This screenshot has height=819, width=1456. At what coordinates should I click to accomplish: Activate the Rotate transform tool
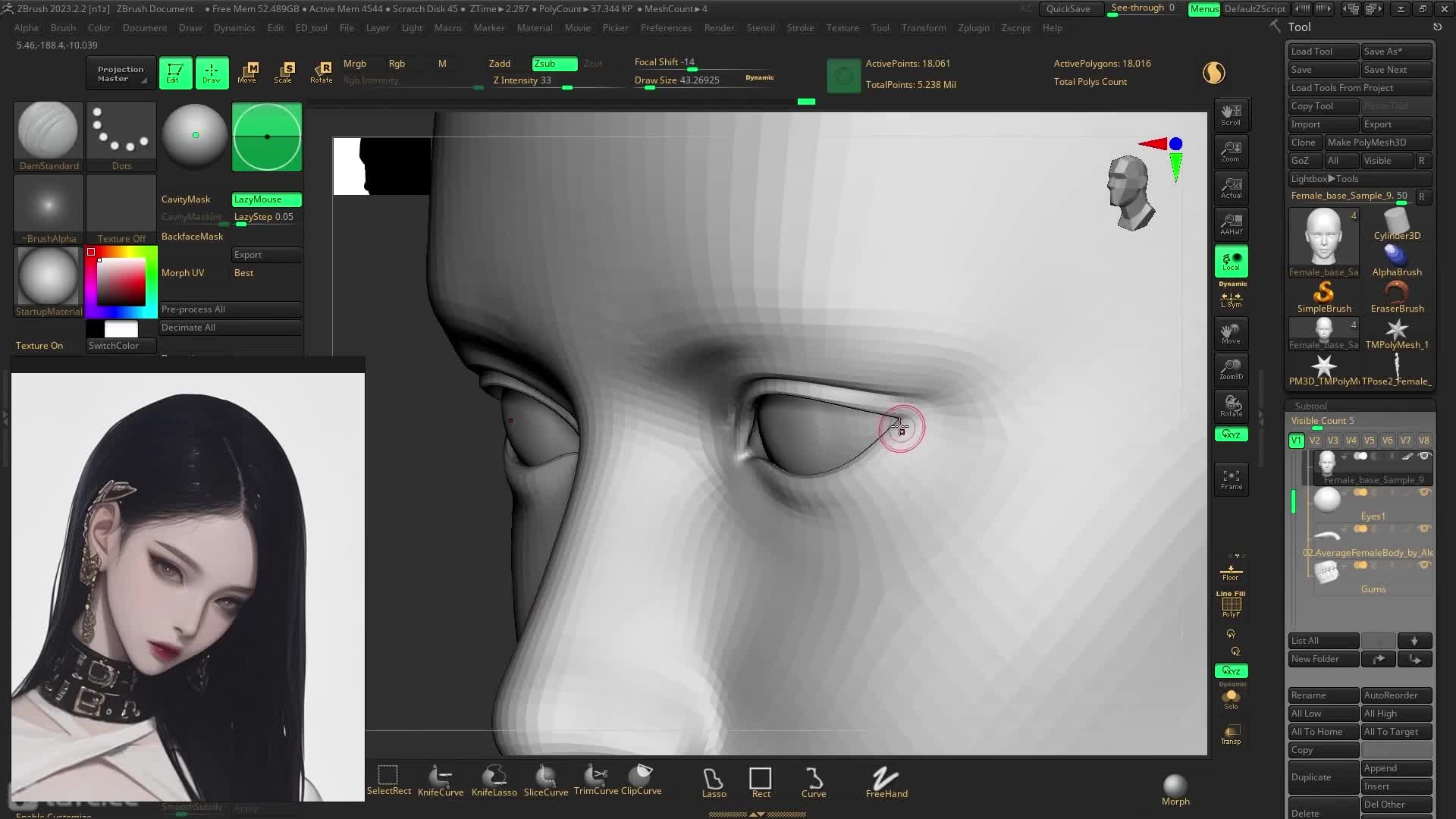[321, 72]
